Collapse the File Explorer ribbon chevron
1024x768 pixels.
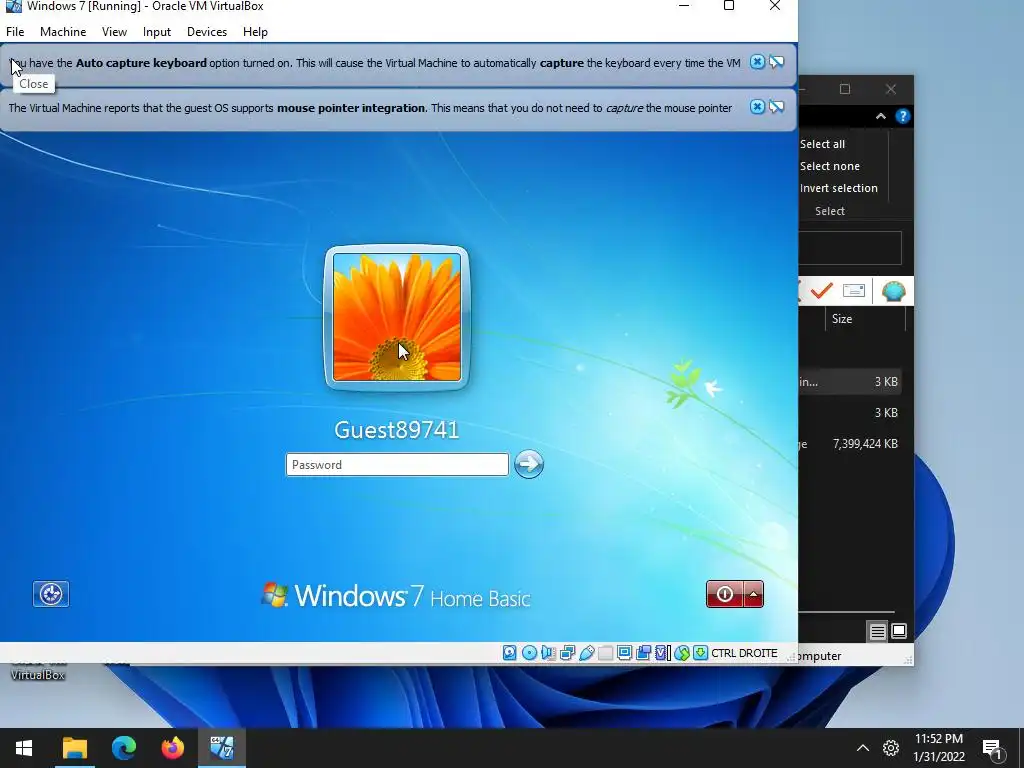881,116
